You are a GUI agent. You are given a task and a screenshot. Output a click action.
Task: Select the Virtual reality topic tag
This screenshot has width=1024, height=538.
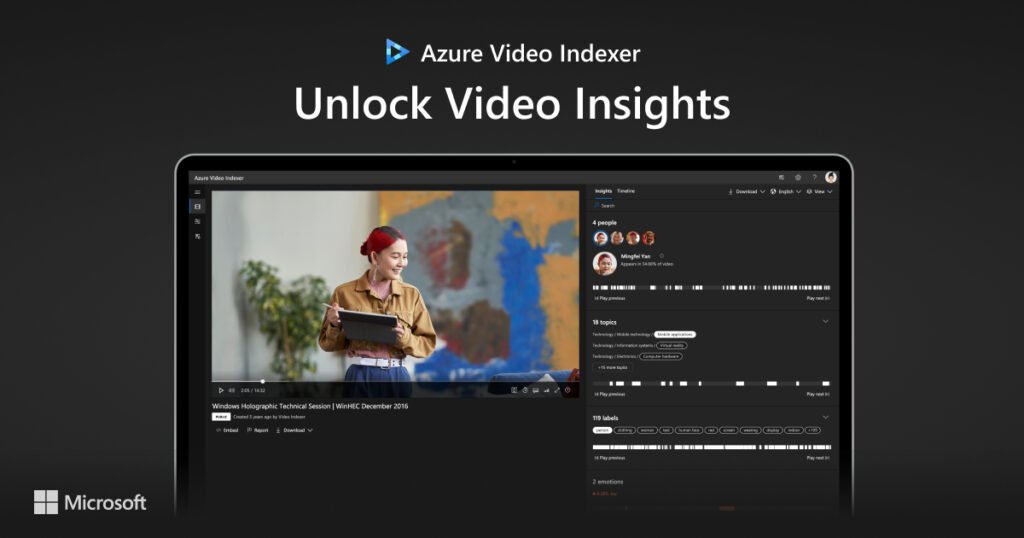671,345
